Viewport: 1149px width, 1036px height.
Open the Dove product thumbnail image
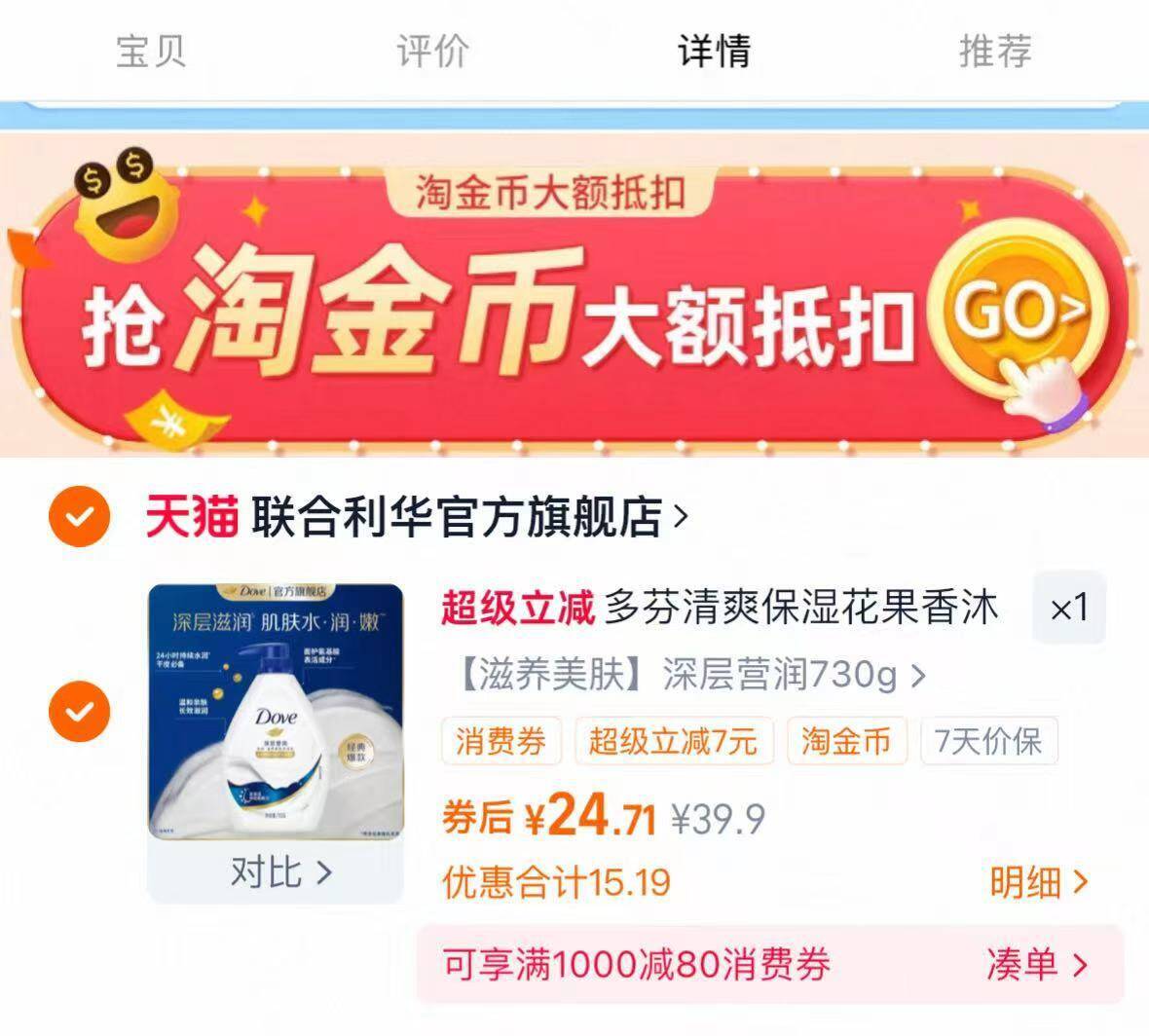[x=277, y=712]
